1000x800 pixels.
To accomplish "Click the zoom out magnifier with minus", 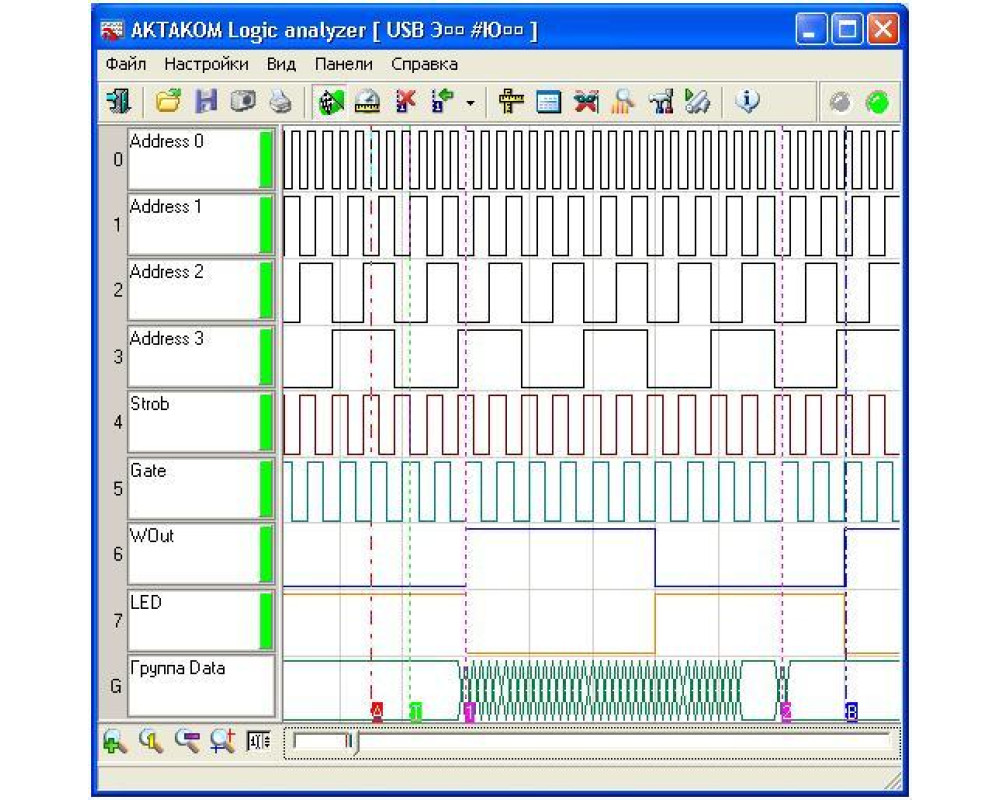I will click(186, 741).
